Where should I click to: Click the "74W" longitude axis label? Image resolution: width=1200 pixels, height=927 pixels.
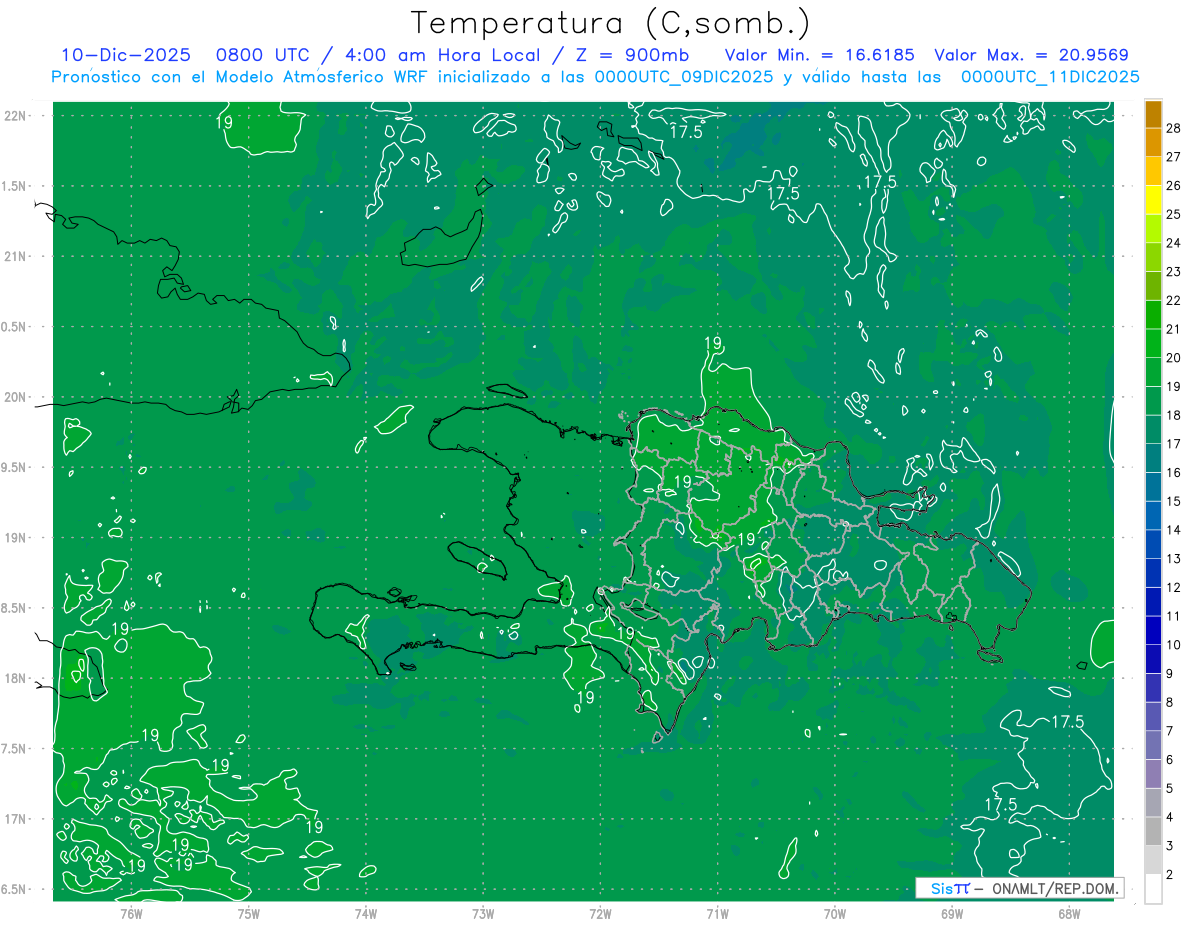(365, 913)
